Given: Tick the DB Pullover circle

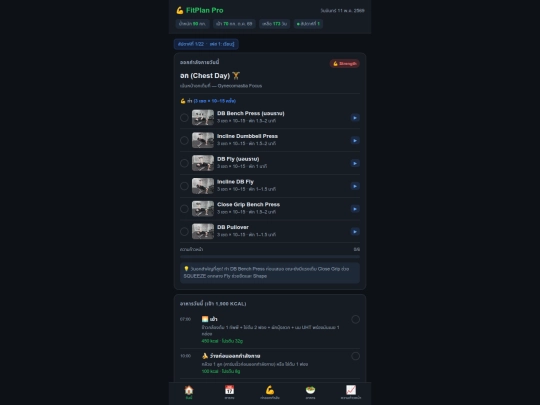Looking at the screenshot, I should point(184,231).
